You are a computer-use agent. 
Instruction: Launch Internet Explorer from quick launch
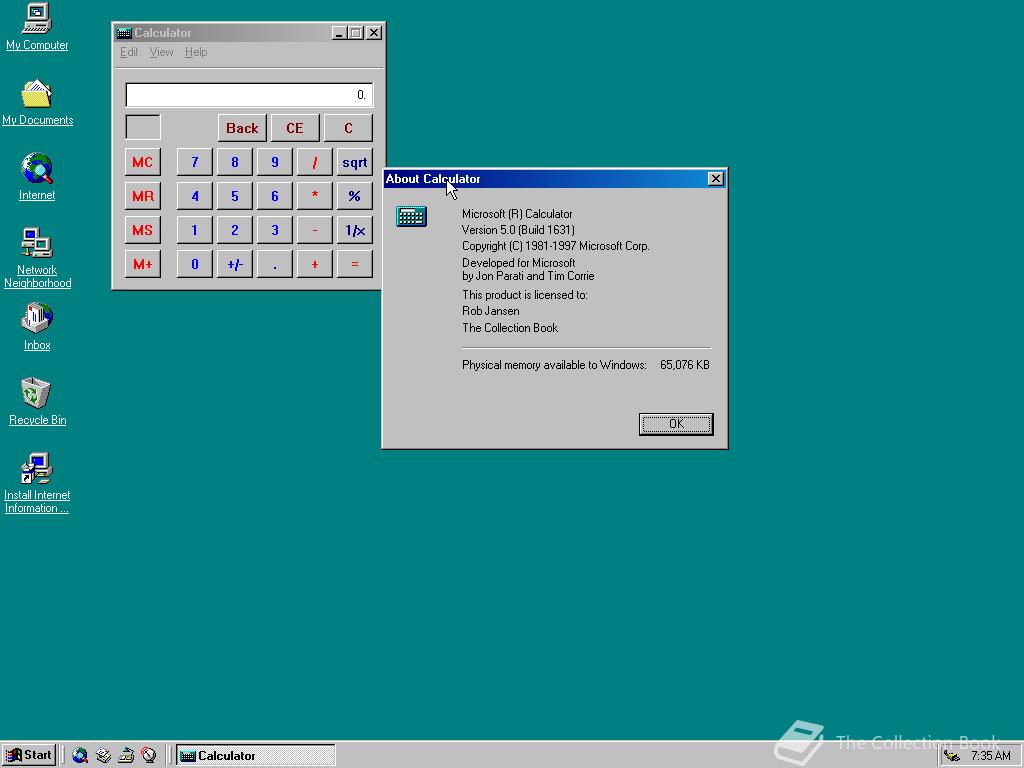click(x=80, y=756)
